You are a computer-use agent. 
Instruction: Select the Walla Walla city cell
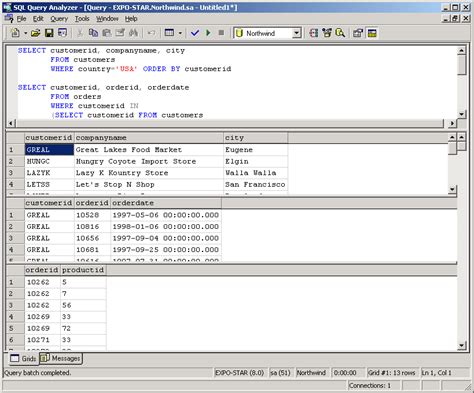[256, 173]
